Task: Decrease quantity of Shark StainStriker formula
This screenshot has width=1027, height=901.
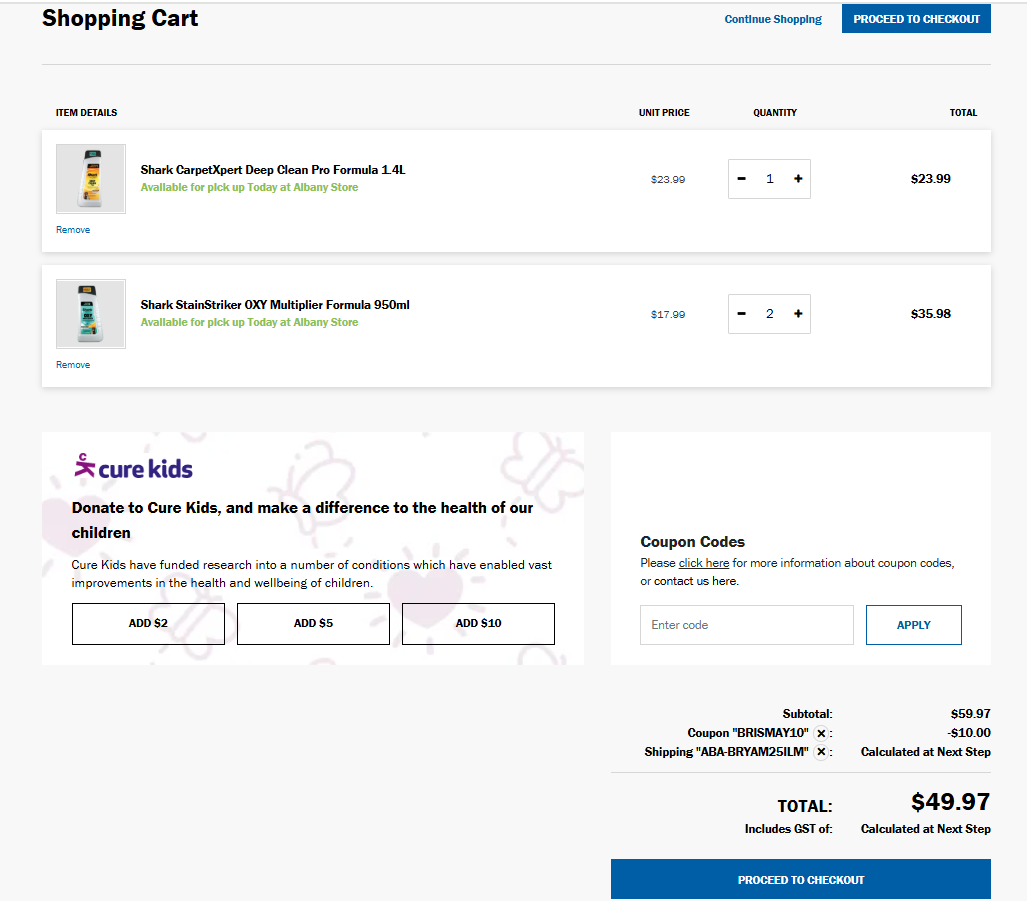Action: point(741,314)
